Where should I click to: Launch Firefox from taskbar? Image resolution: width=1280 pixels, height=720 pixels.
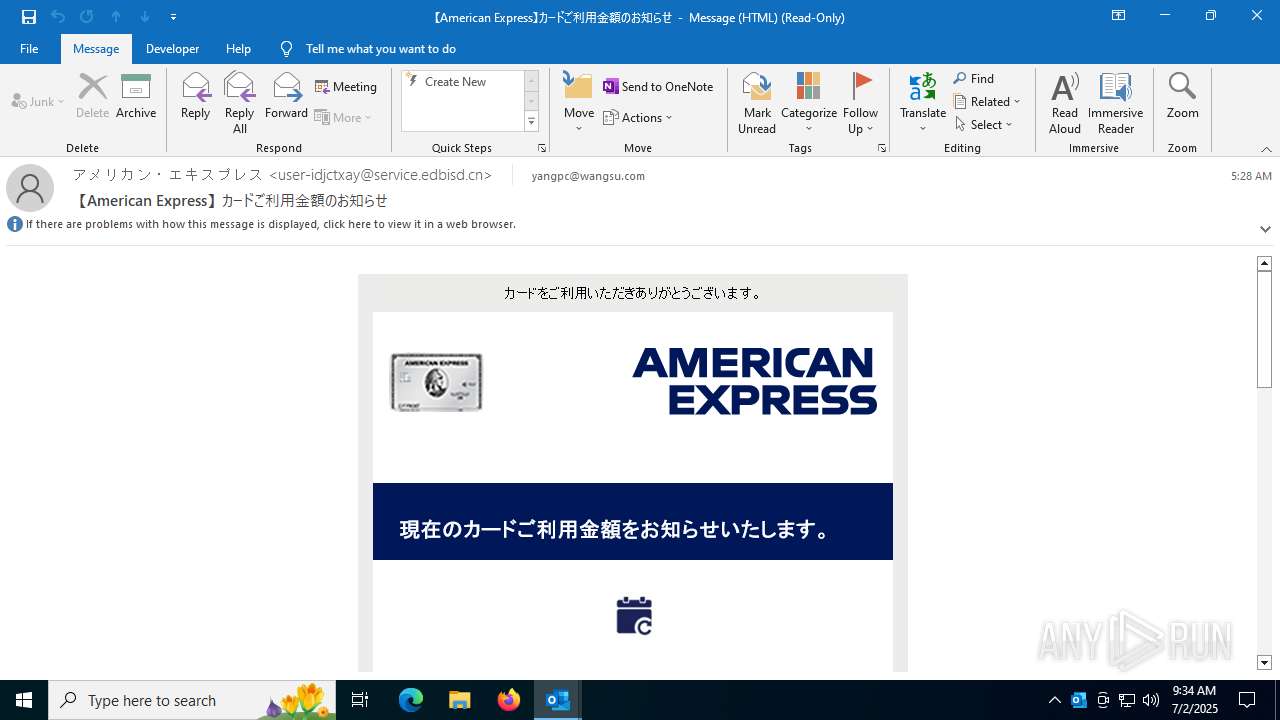pos(509,700)
